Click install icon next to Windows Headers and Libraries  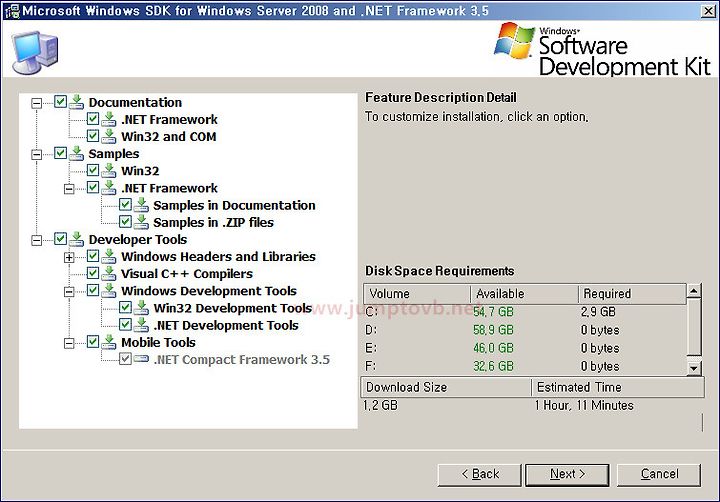click(109, 256)
